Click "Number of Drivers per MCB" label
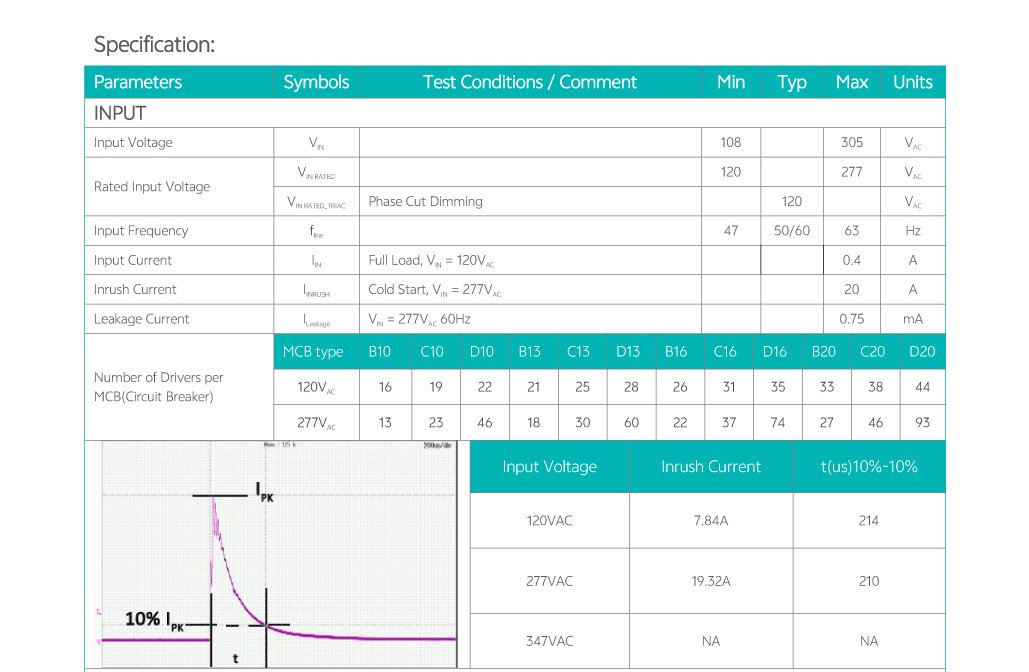Image resolution: width=1029 pixels, height=672 pixels. 158,387
